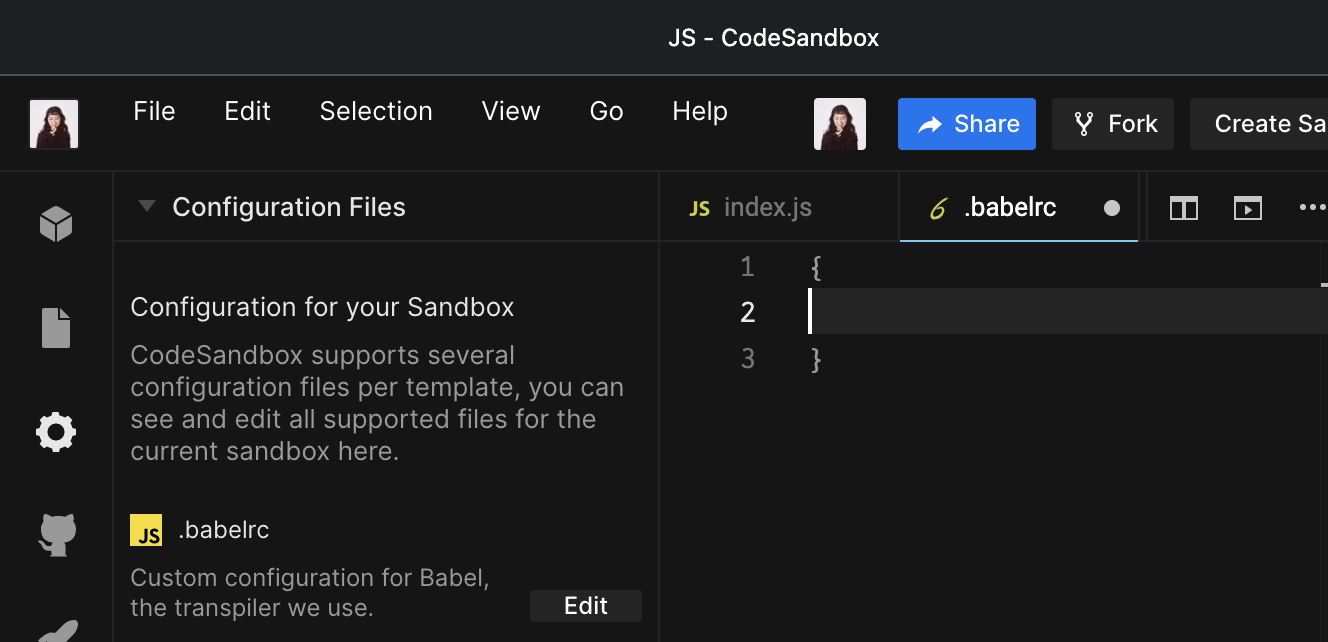Screen dimensions: 1328x642
Task: Click the "Configuration Files" panel heading
Action: point(289,207)
